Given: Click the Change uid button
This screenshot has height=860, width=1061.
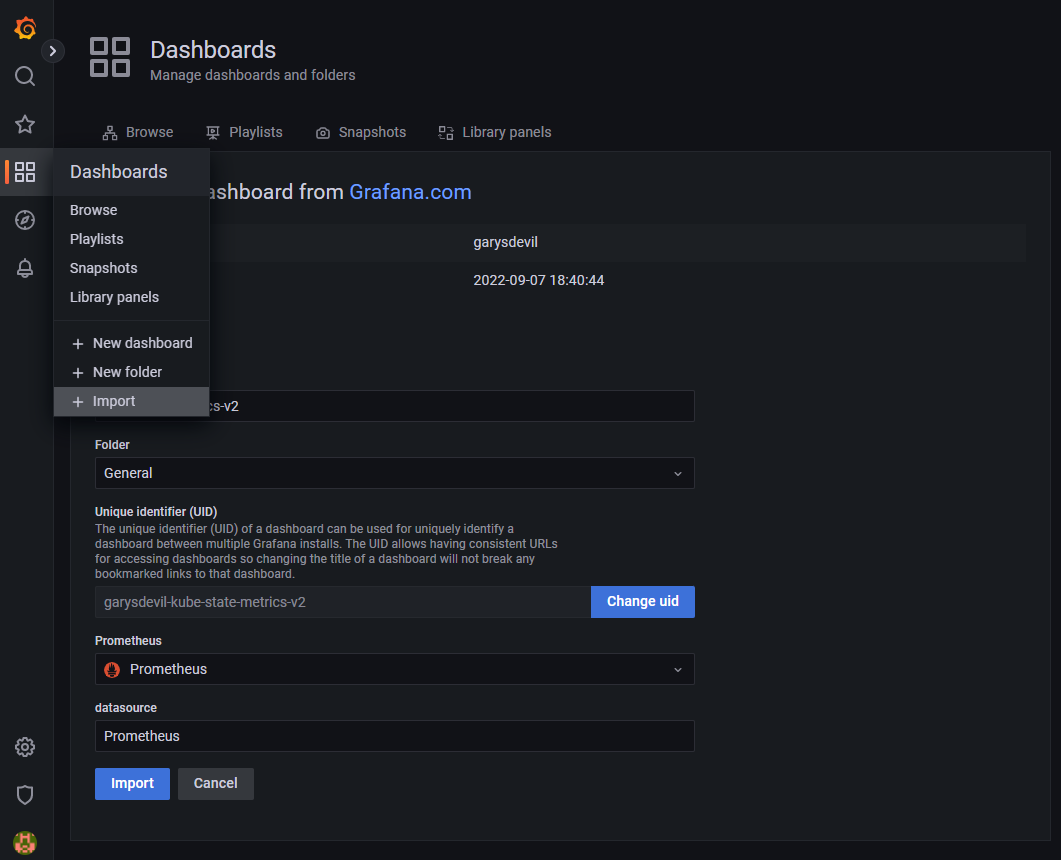Looking at the screenshot, I should click(643, 602).
